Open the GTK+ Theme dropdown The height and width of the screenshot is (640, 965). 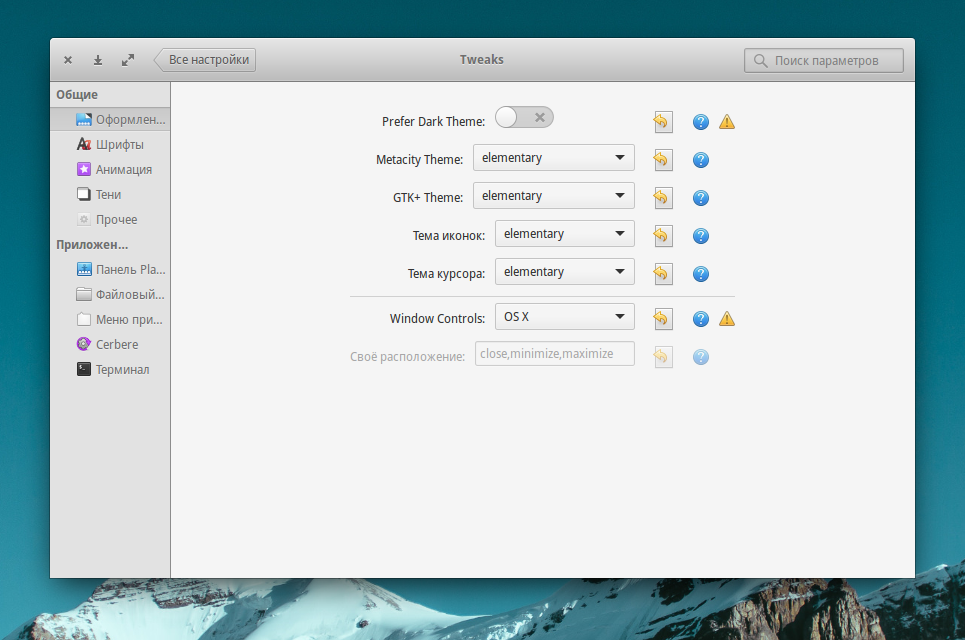[x=554, y=196]
